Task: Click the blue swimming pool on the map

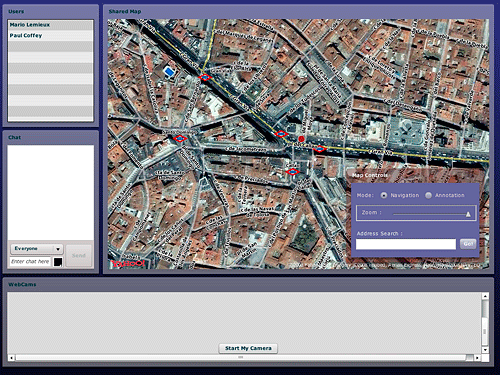Action: (169, 71)
